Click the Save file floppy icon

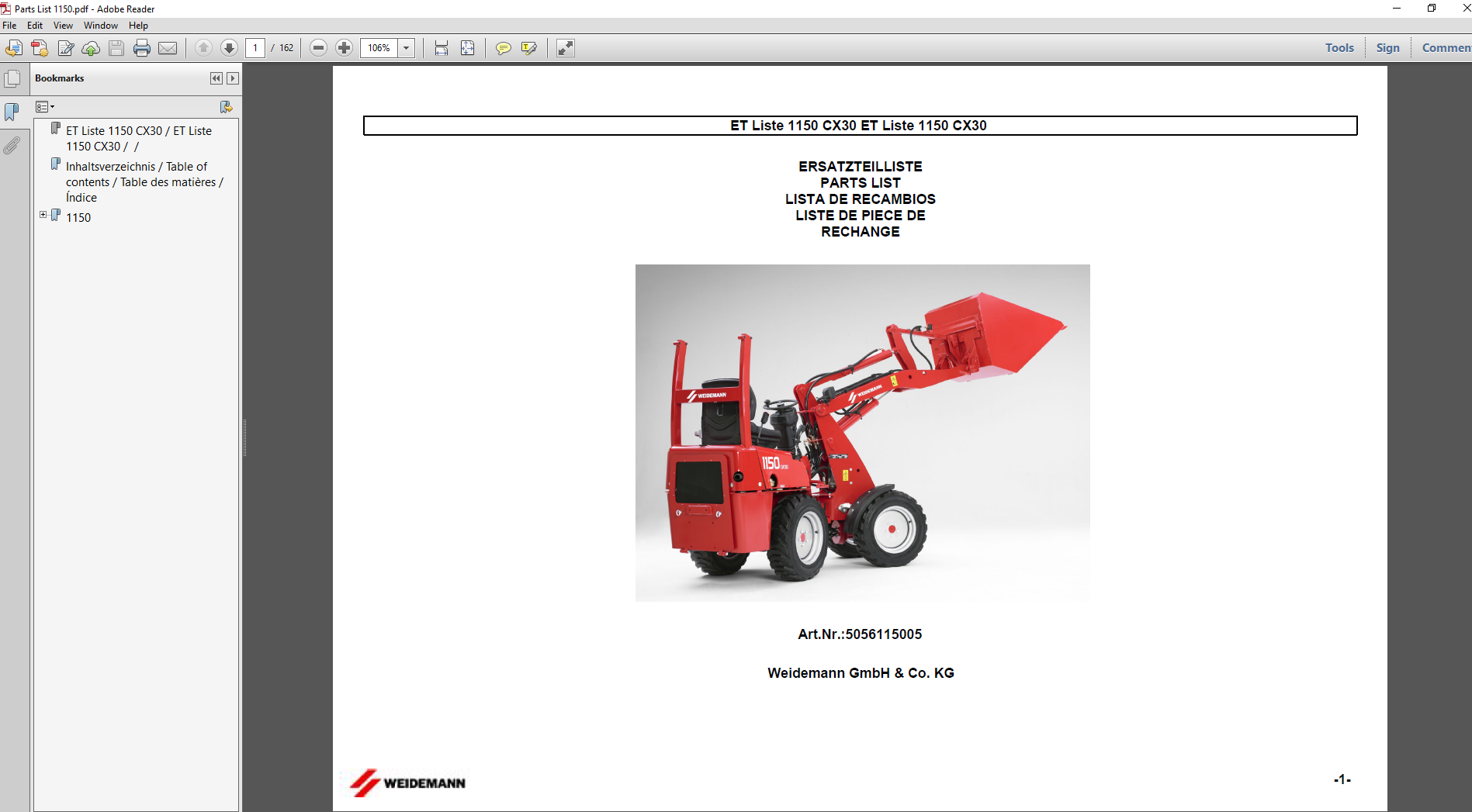point(116,48)
